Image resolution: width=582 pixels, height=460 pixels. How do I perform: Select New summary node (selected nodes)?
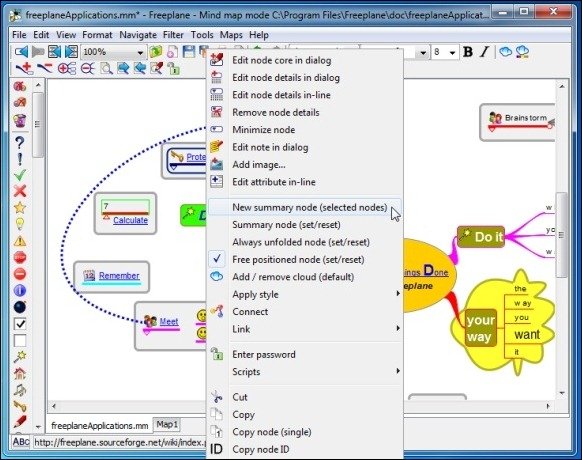(304, 207)
